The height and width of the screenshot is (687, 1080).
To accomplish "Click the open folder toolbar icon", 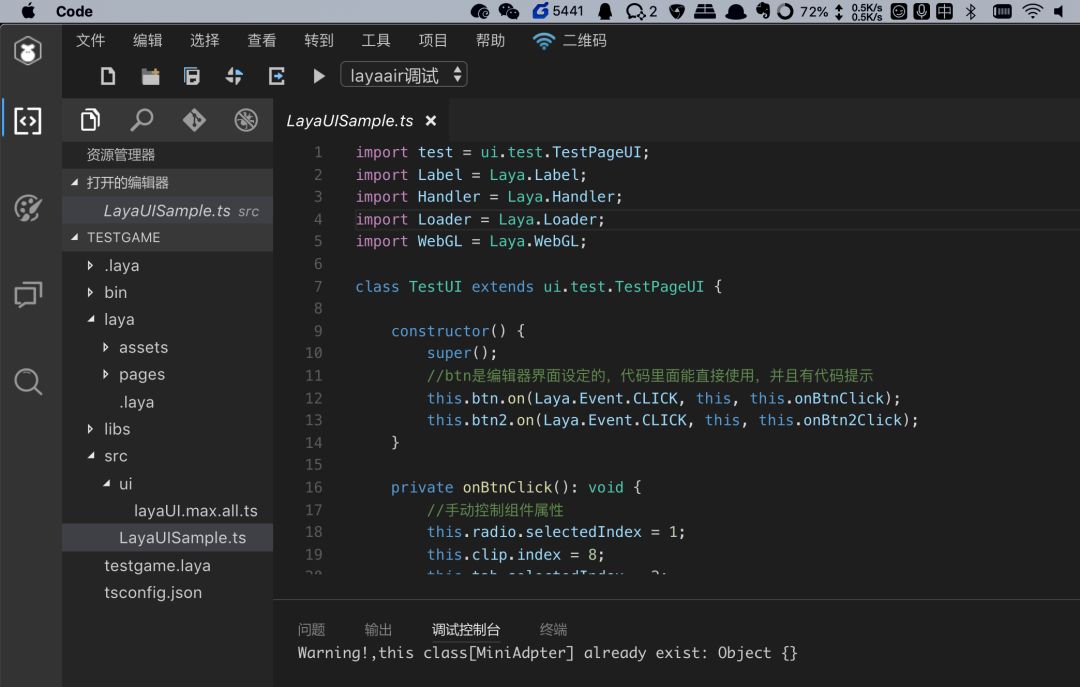I will tap(150, 76).
